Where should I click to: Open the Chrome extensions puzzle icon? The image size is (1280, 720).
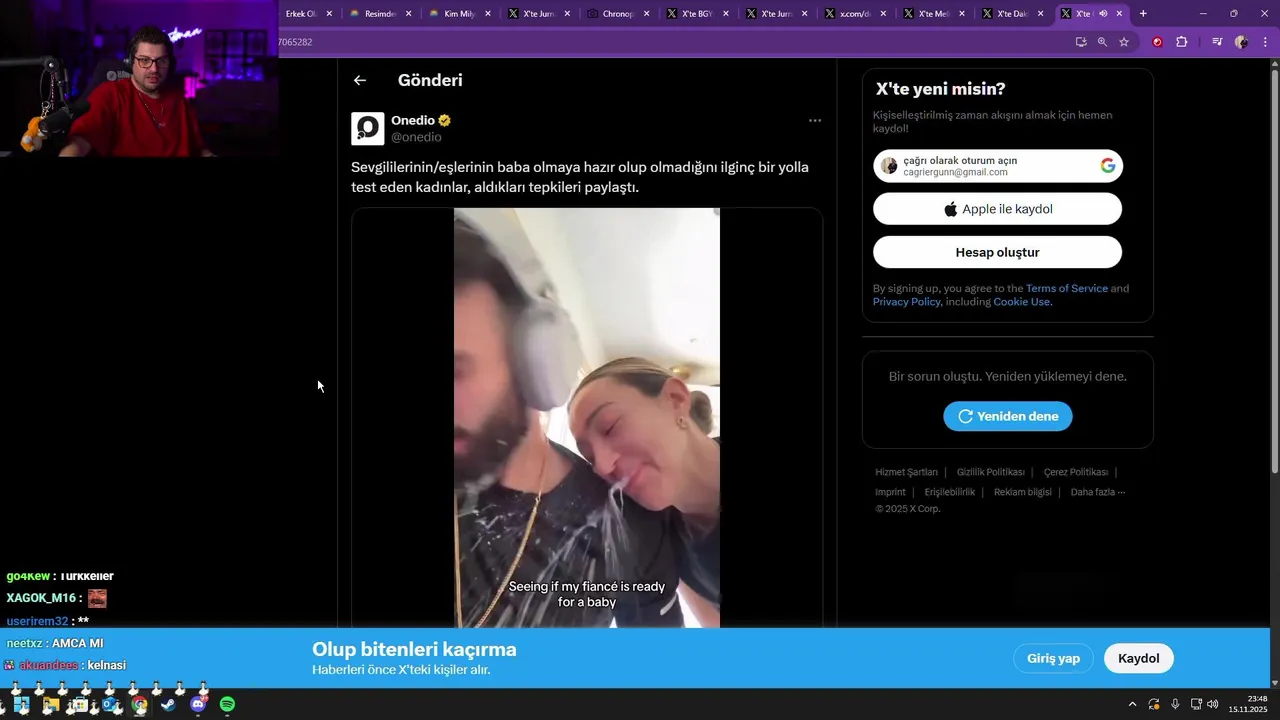tap(1182, 42)
